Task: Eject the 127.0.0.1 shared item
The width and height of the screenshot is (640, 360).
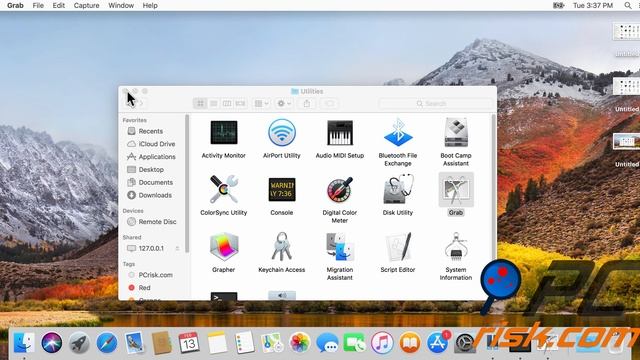Action: [x=178, y=248]
